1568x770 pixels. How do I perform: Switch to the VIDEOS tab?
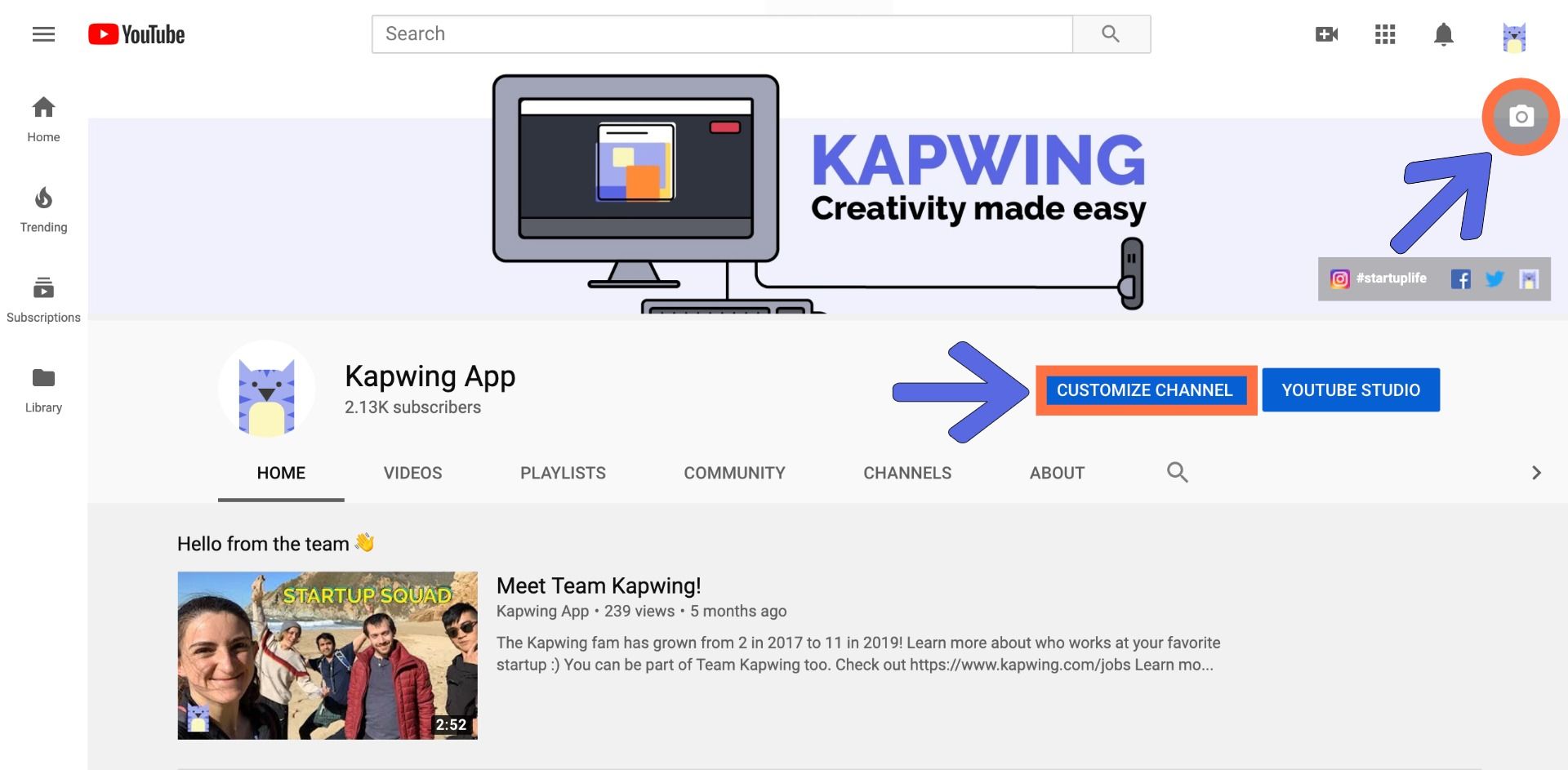[412, 472]
